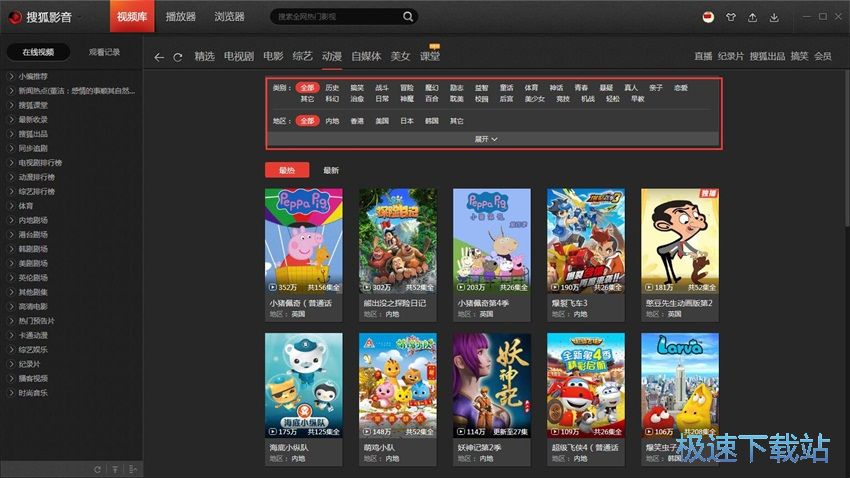Switch to 视频库 tab
This screenshot has width=850, height=478.
[132, 16]
